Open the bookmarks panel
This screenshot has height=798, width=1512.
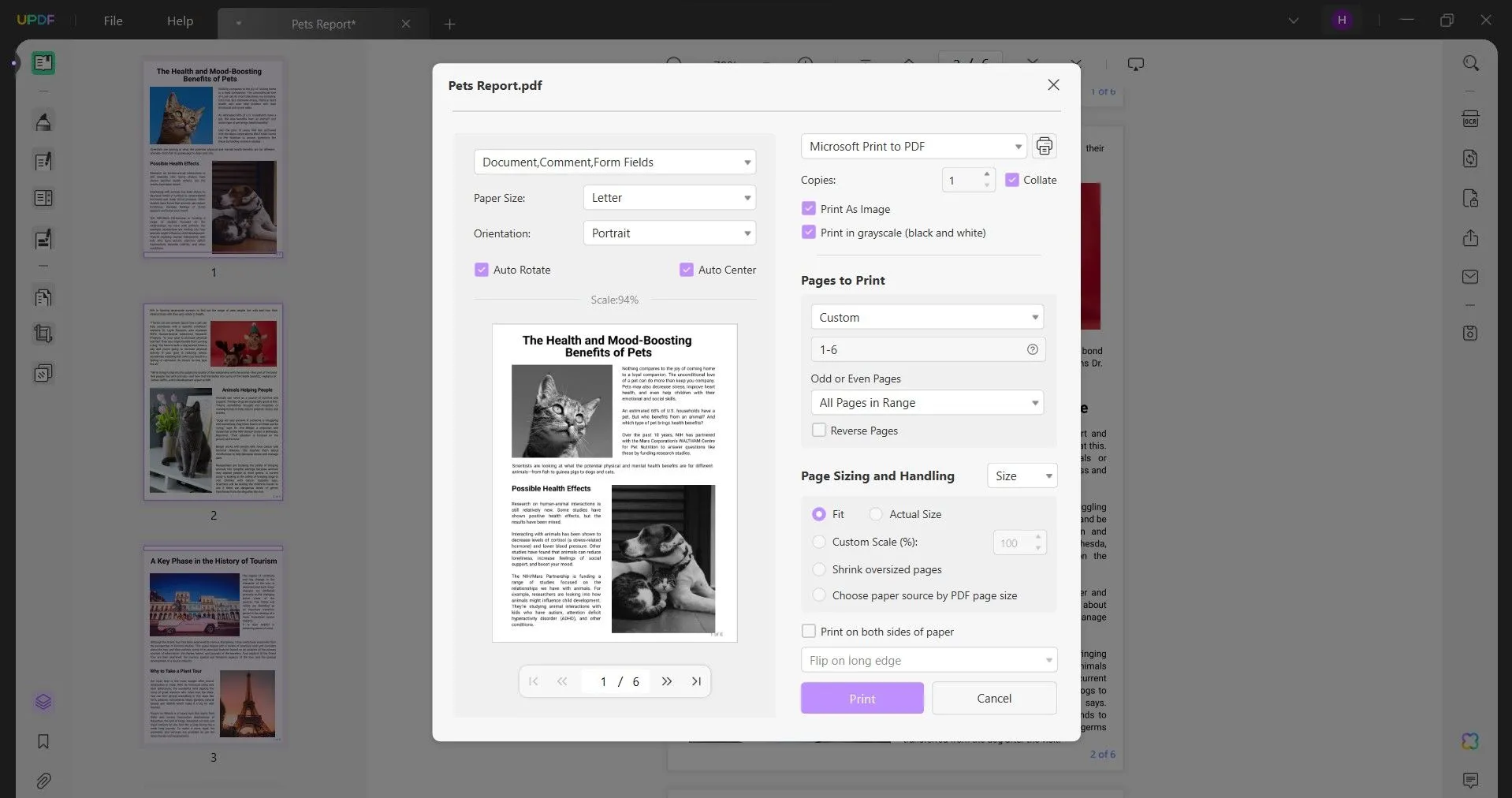(x=43, y=742)
